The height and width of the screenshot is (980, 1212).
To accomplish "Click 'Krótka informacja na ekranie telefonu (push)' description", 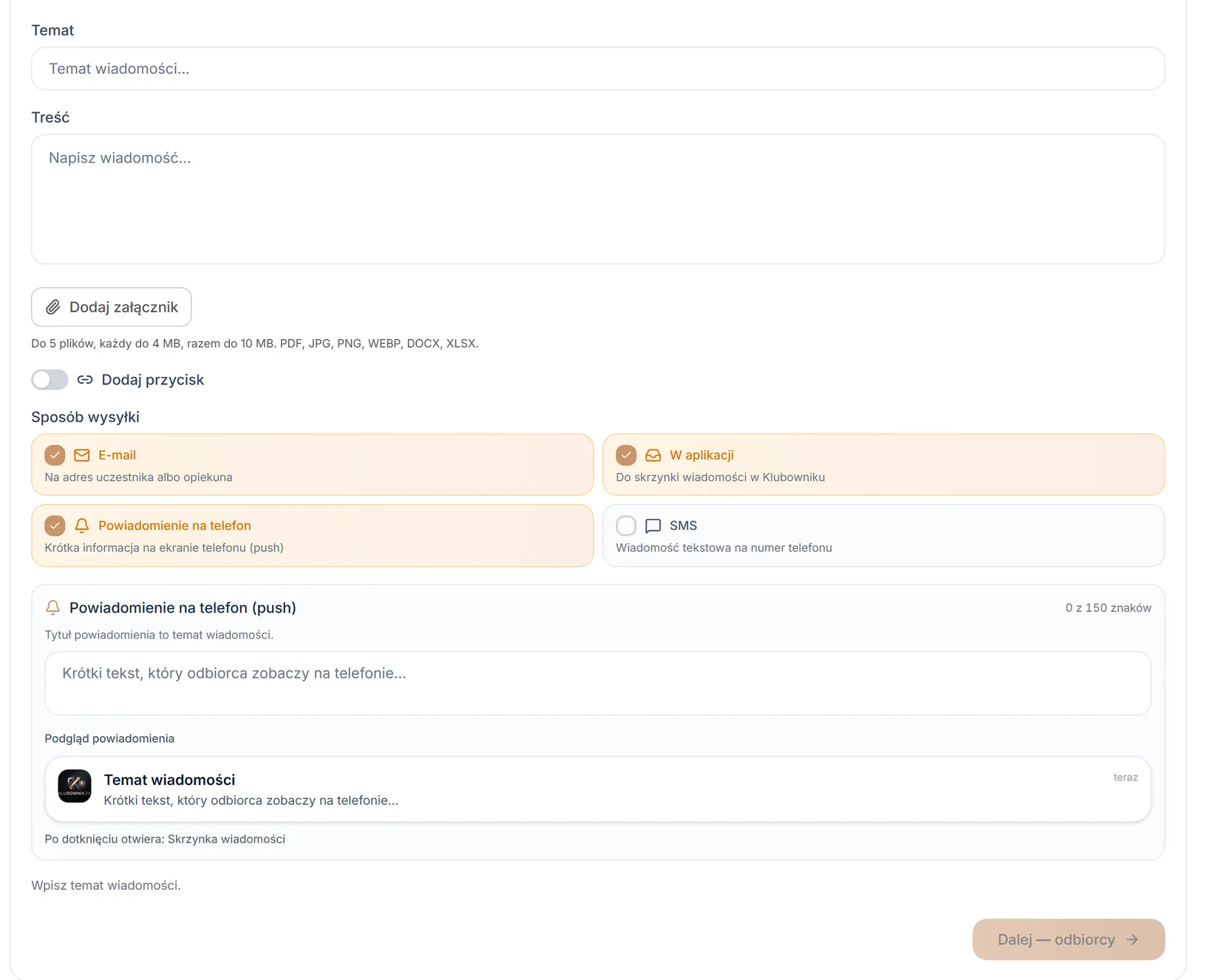I will (x=164, y=548).
